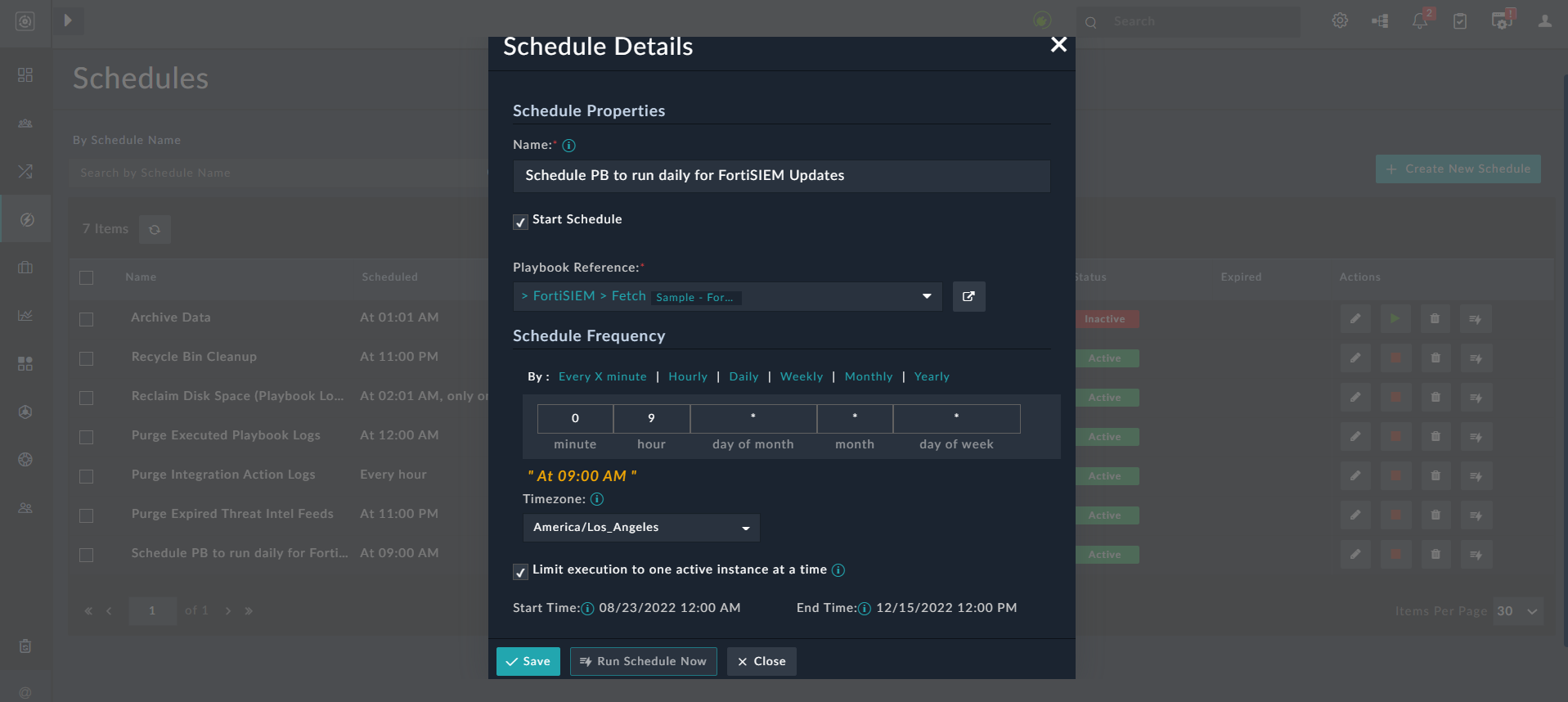The image size is (1568, 702).
Task: Click the hour cron field
Action: pyautogui.click(x=651, y=418)
